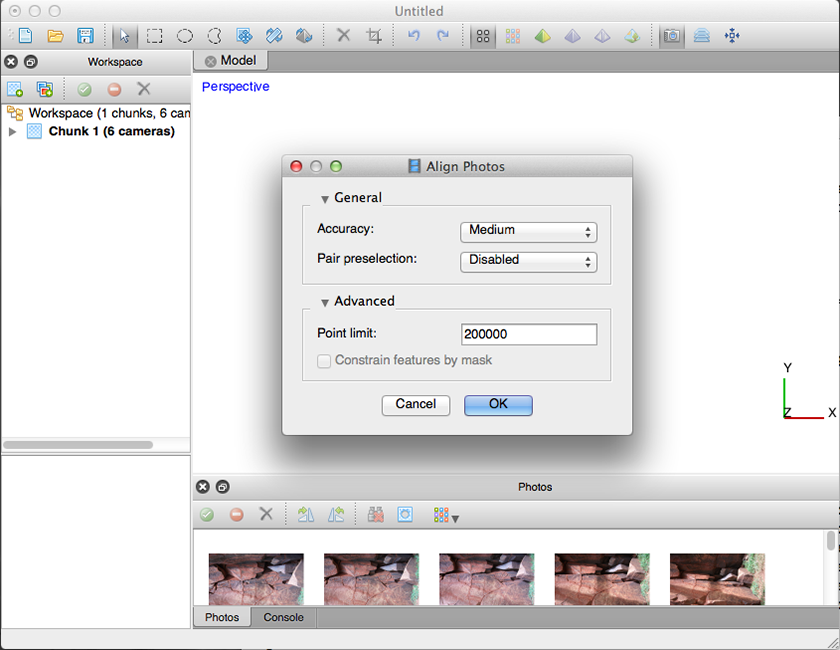Save project using the floppy disk icon
This screenshot has height=650, width=840.
(x=85, y=36)
